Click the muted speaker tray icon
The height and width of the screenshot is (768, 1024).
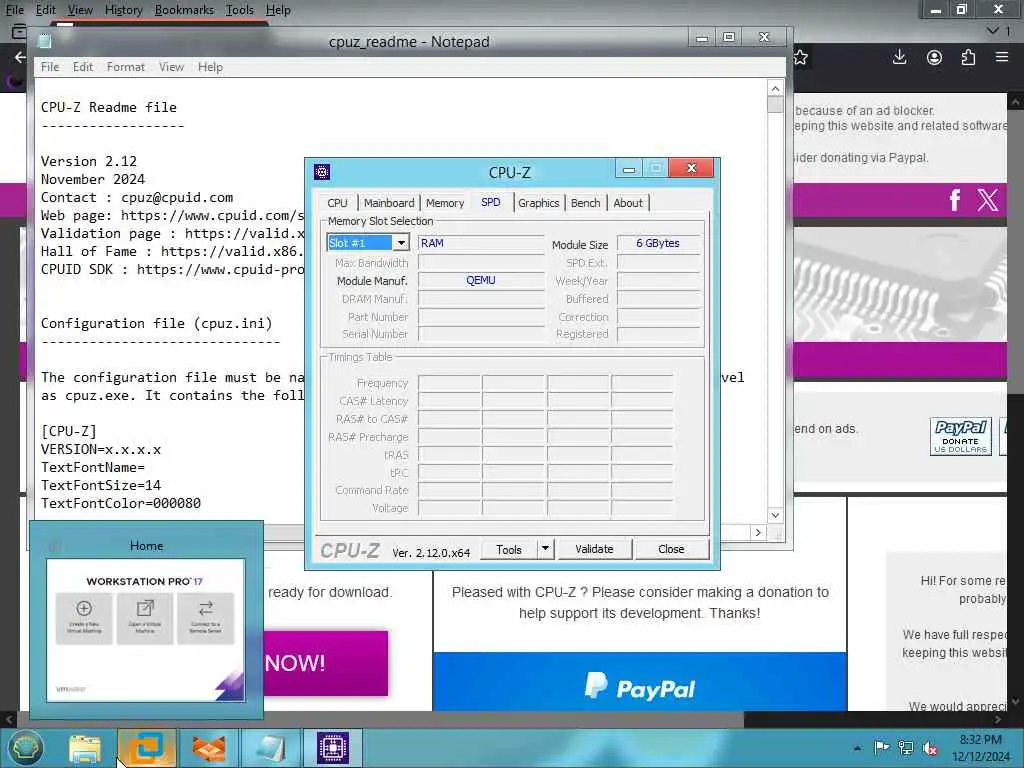[x=930, y=748]
